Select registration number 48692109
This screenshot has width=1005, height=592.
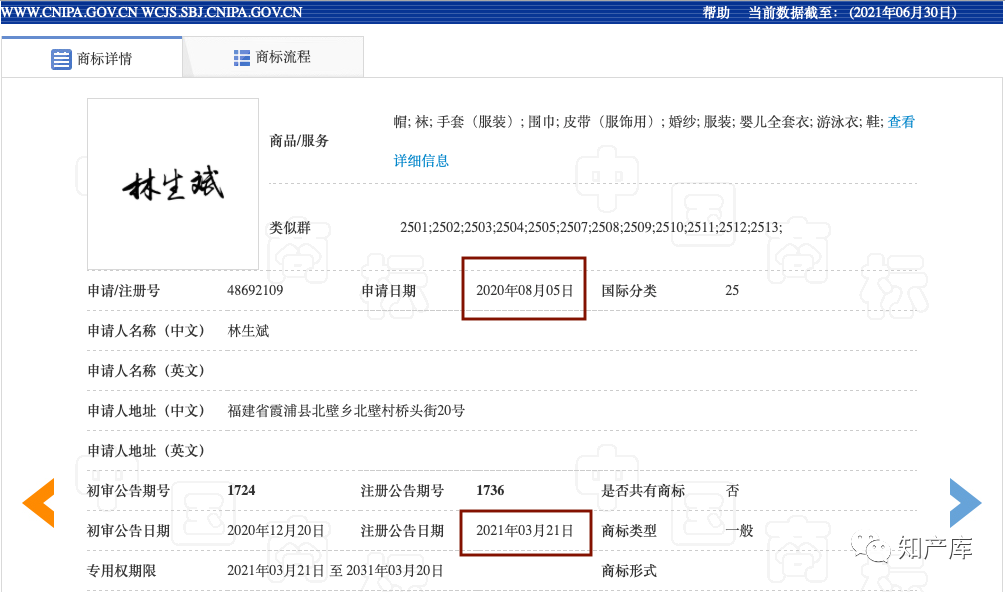coord(255,291)
